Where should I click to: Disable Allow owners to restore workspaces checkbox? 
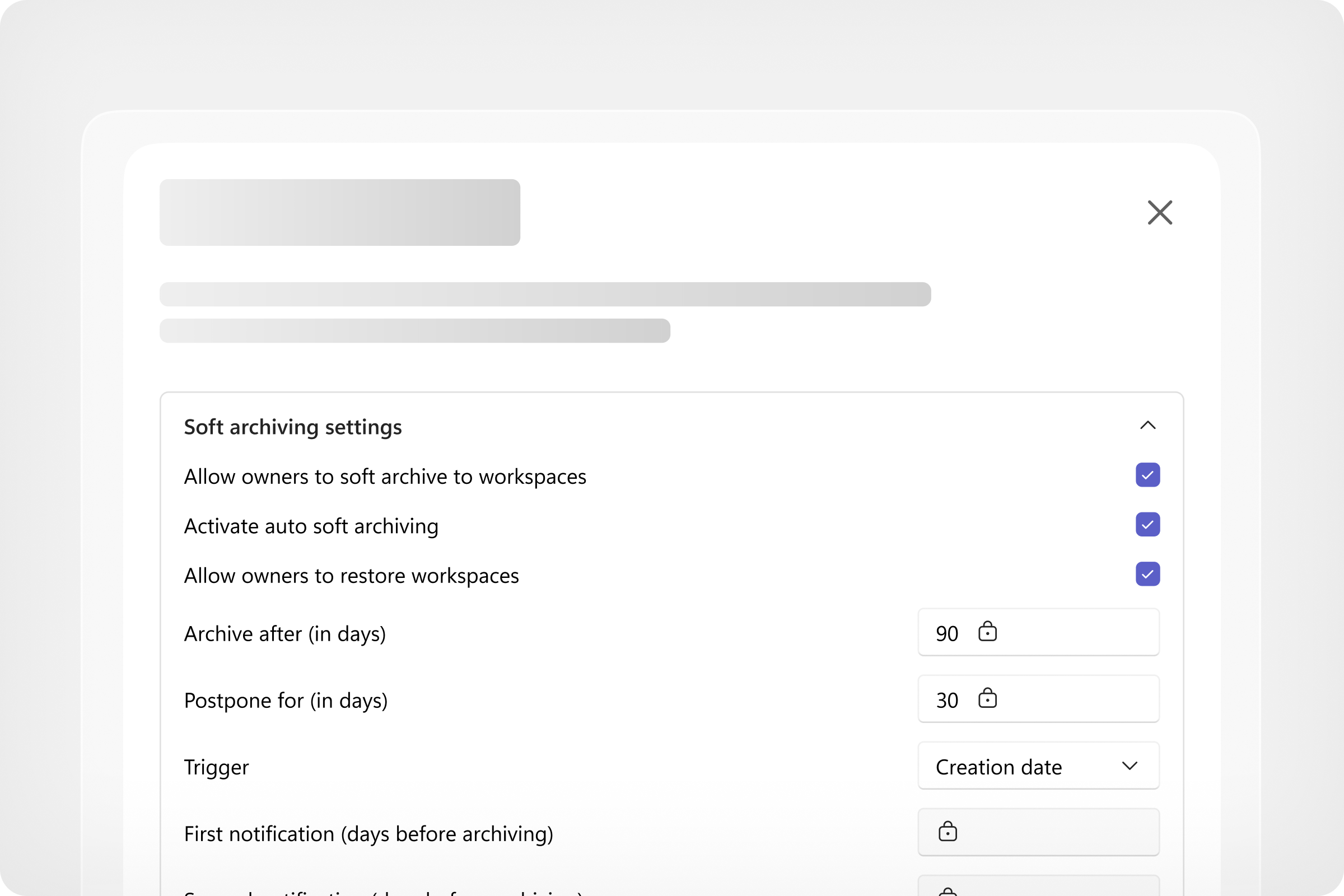[1147, 573]
